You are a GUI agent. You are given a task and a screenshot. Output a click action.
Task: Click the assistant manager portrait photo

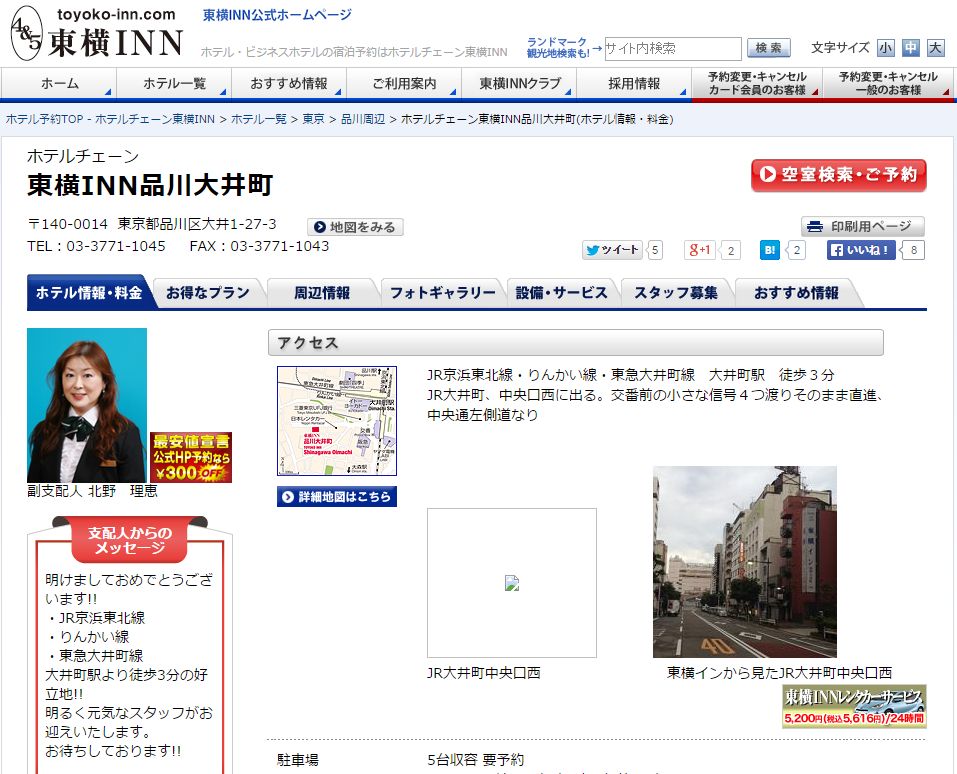[x=87, y=405]
